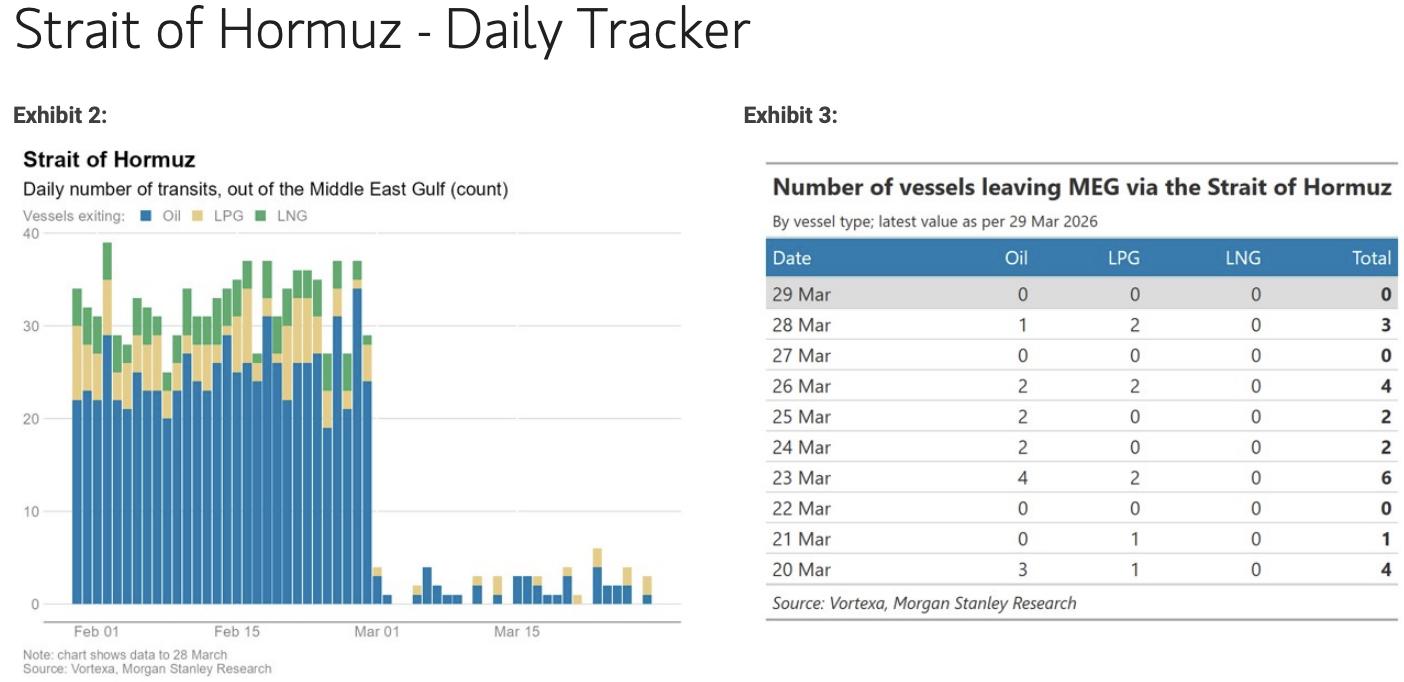The height and width of the screenshot is (682, 1404).
Task: Click the blue Oil legend swatch
Action: [146, 216]
